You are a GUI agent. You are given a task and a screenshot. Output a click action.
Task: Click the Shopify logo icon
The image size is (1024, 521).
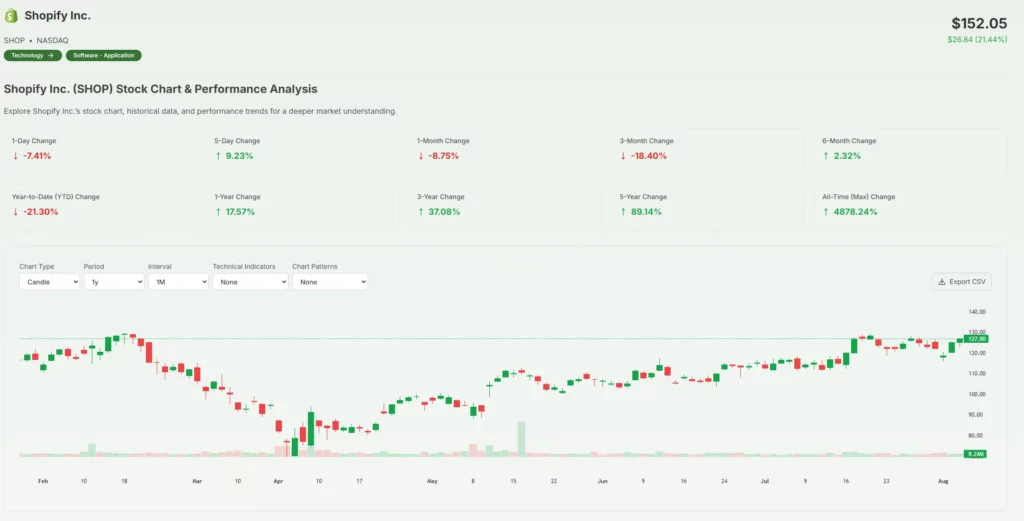click(x=11, y=16)
